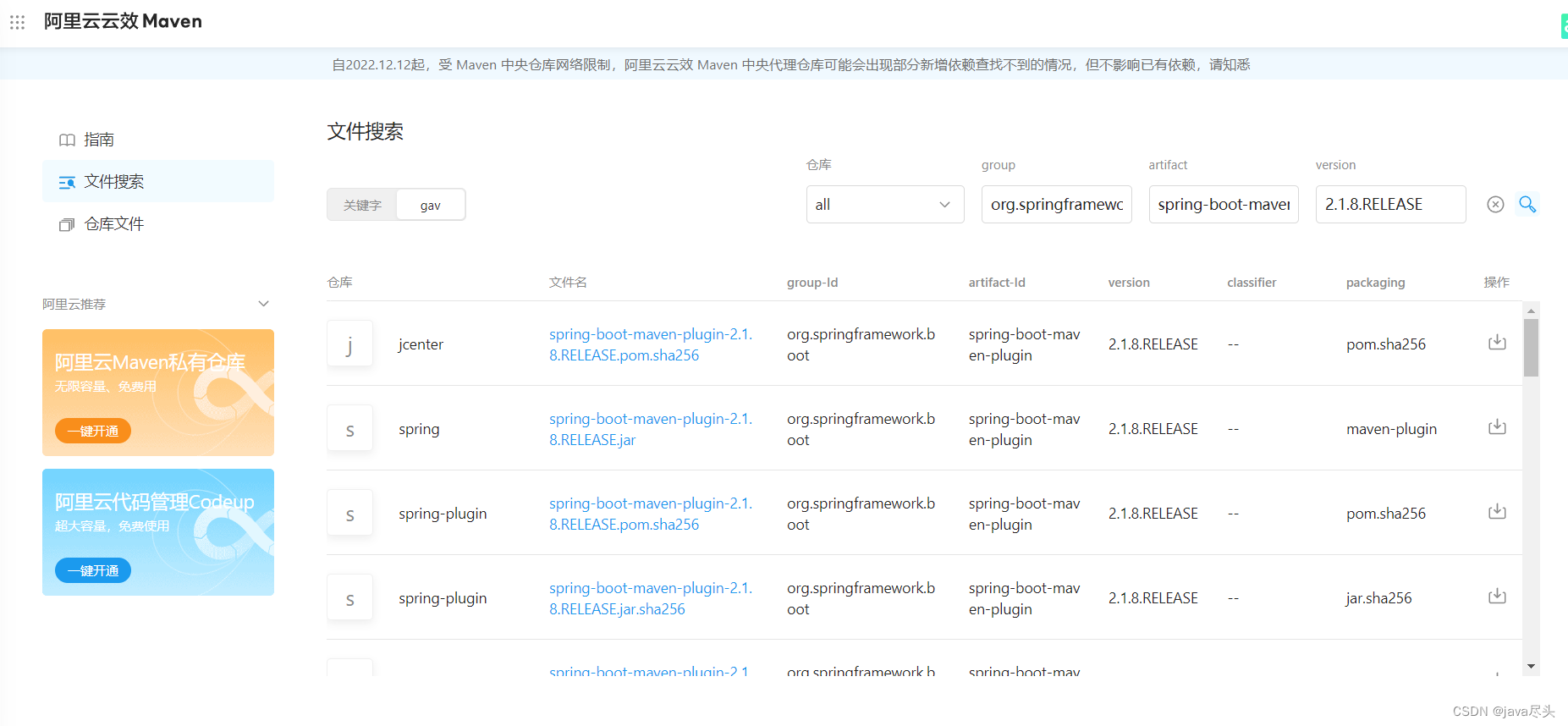Switch search mode to gav
Viewport: 1568px width, 726px height.
pos(431,205)
